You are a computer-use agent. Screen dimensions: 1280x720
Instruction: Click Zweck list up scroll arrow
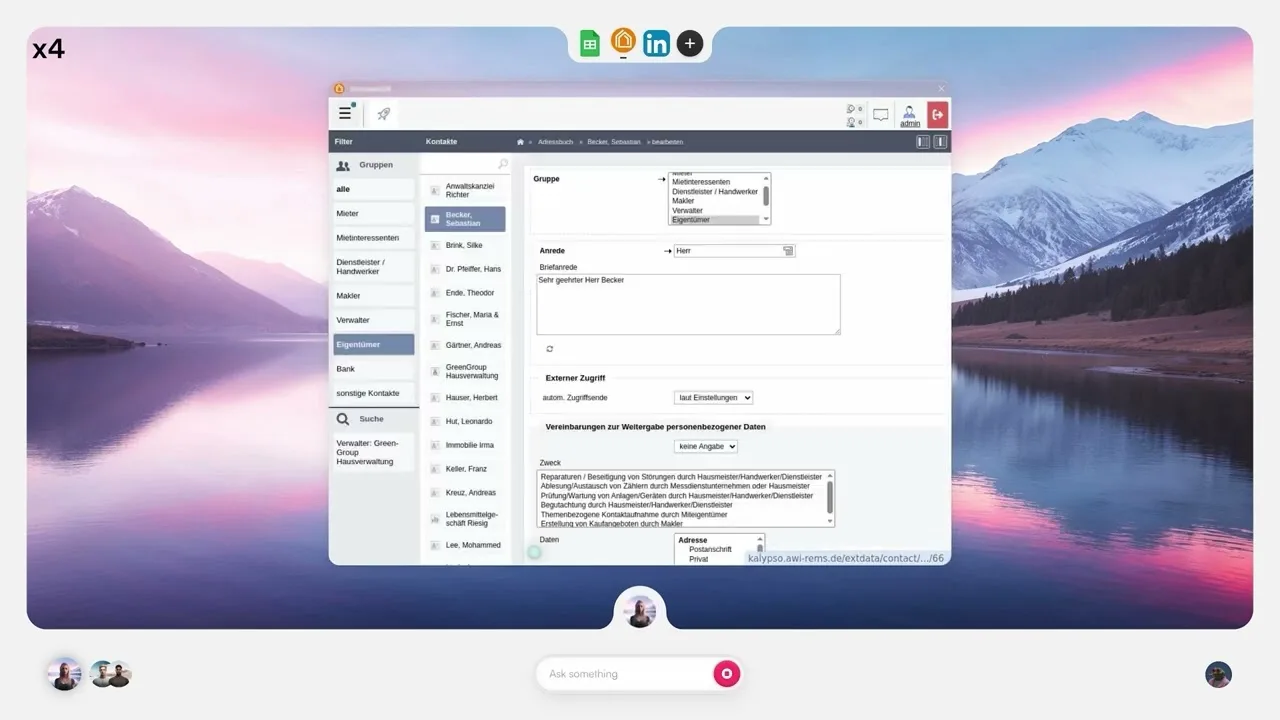coord(830,475)
